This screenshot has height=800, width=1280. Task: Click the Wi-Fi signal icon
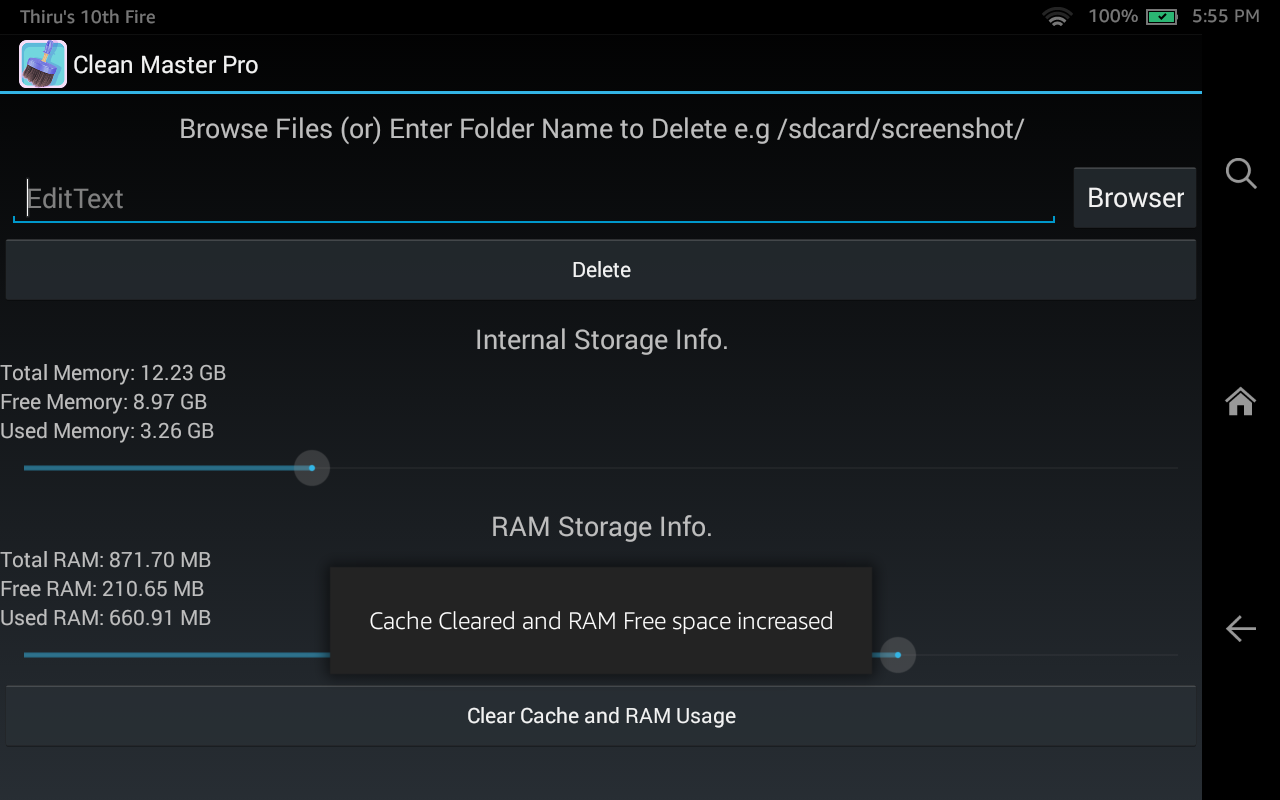coord(1057,16)
